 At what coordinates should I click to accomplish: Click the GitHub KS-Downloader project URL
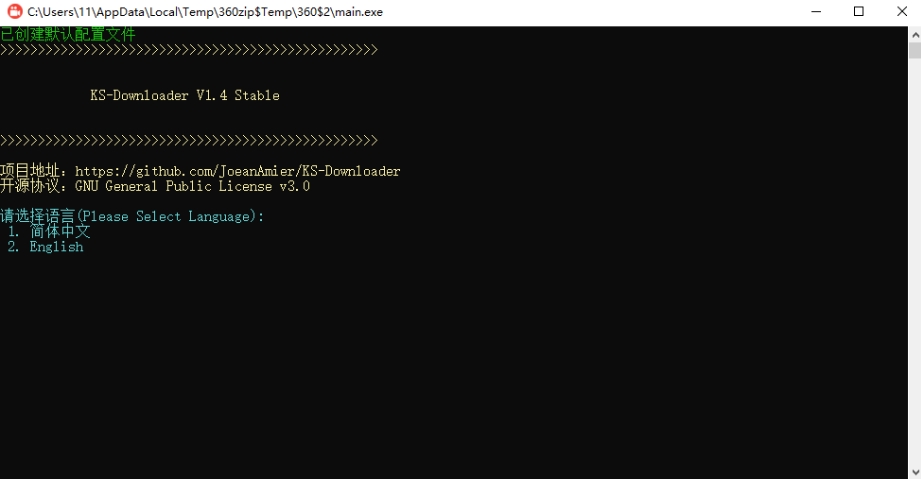click(x=238, y=171)
